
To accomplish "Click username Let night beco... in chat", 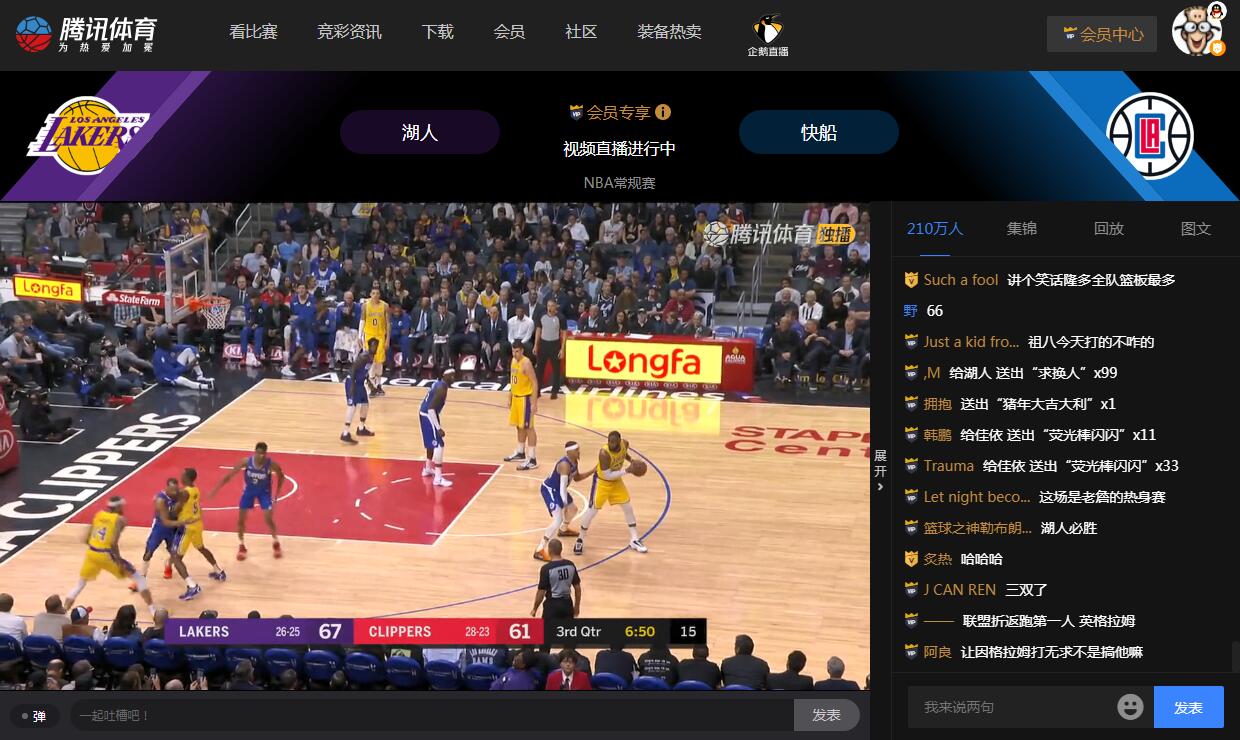I will (x=977, y=497).
